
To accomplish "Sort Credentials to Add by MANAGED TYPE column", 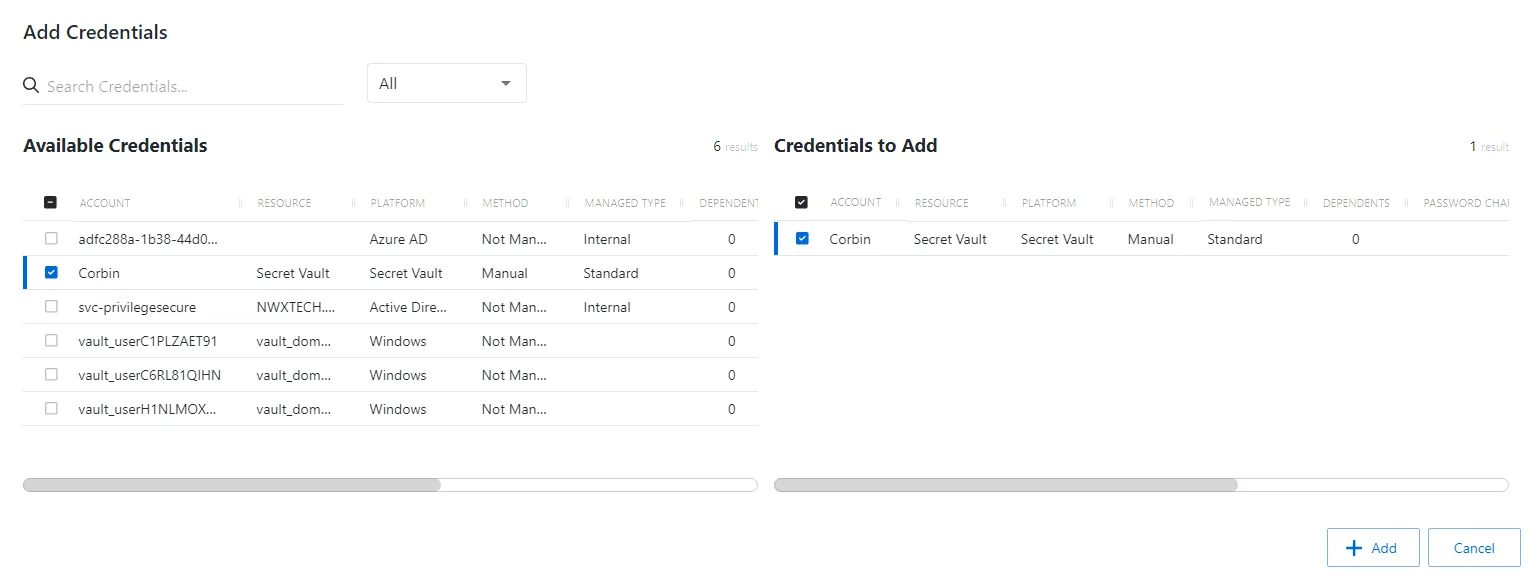I will pos(1250,202).
